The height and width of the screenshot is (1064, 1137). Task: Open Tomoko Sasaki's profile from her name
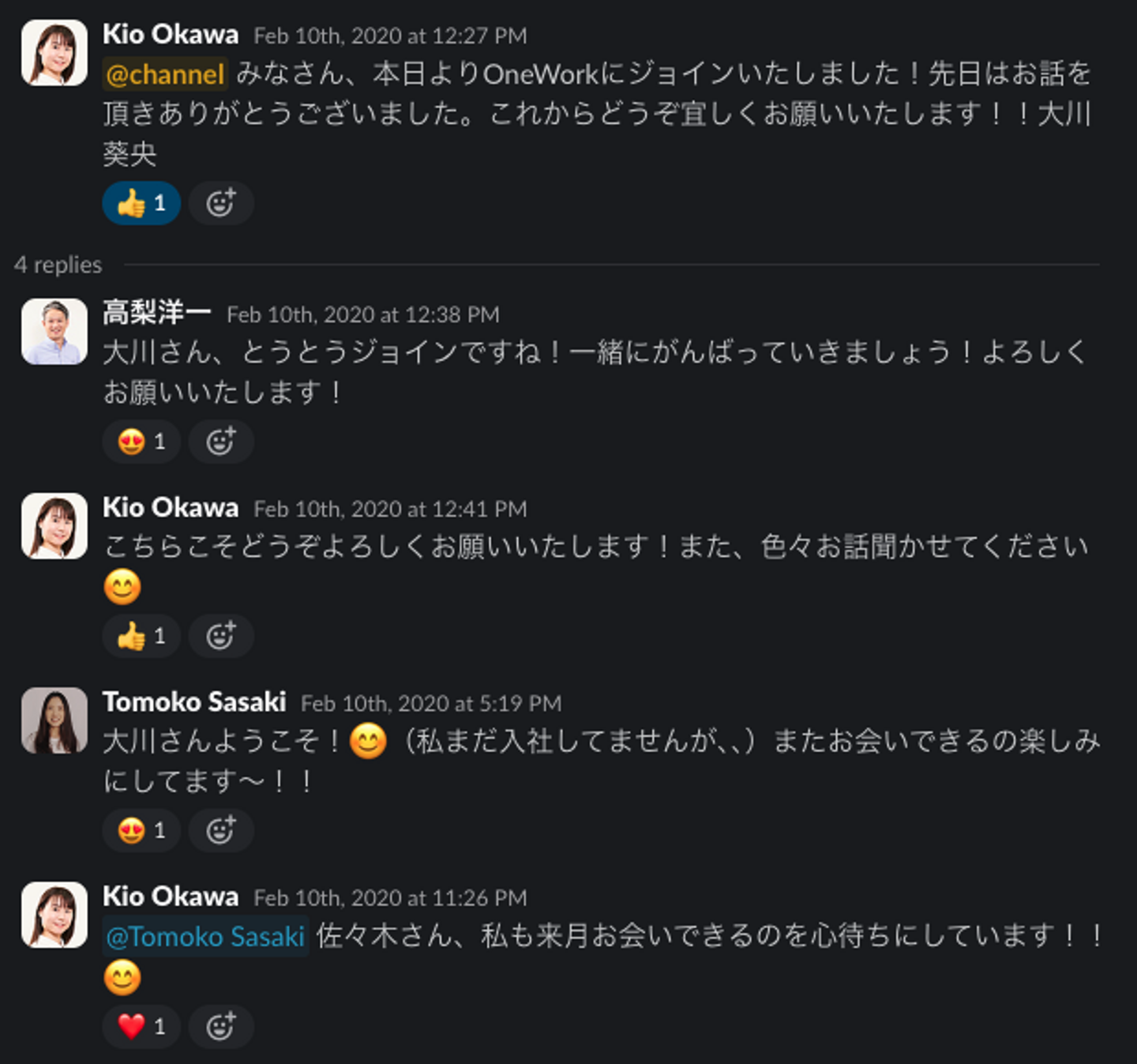(194, 702)
